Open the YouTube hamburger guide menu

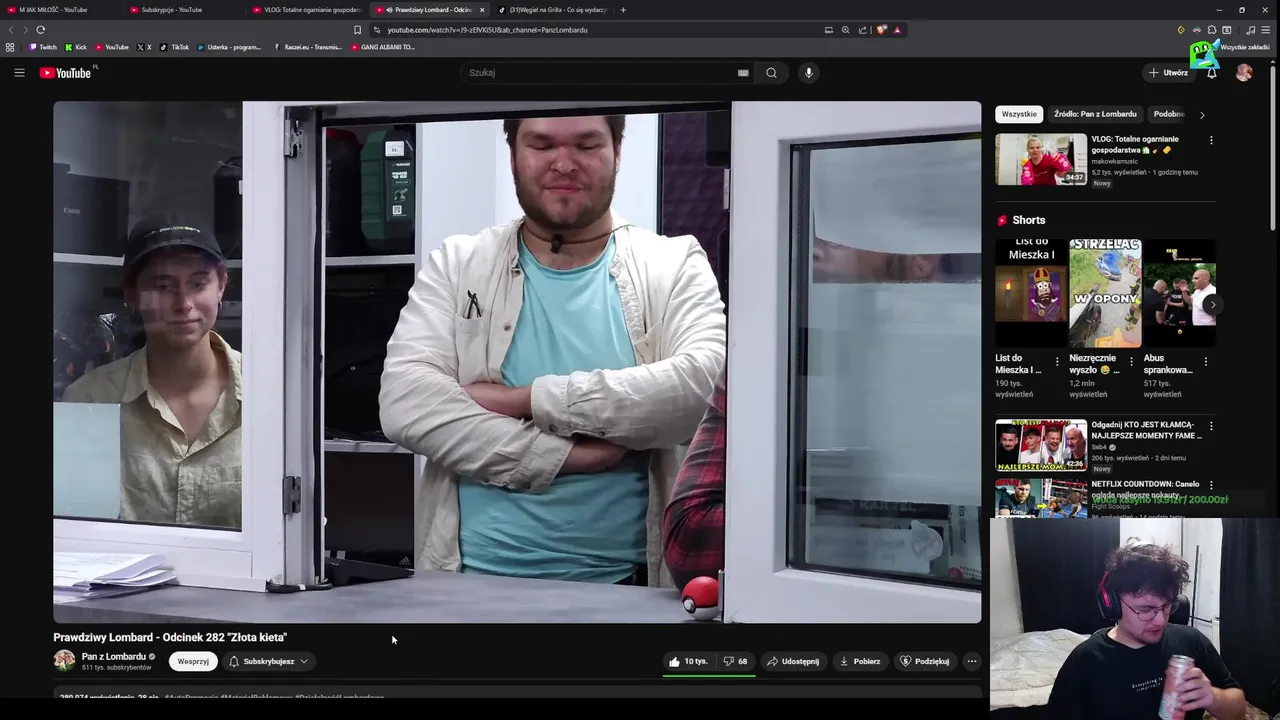(x=19, y=72)
